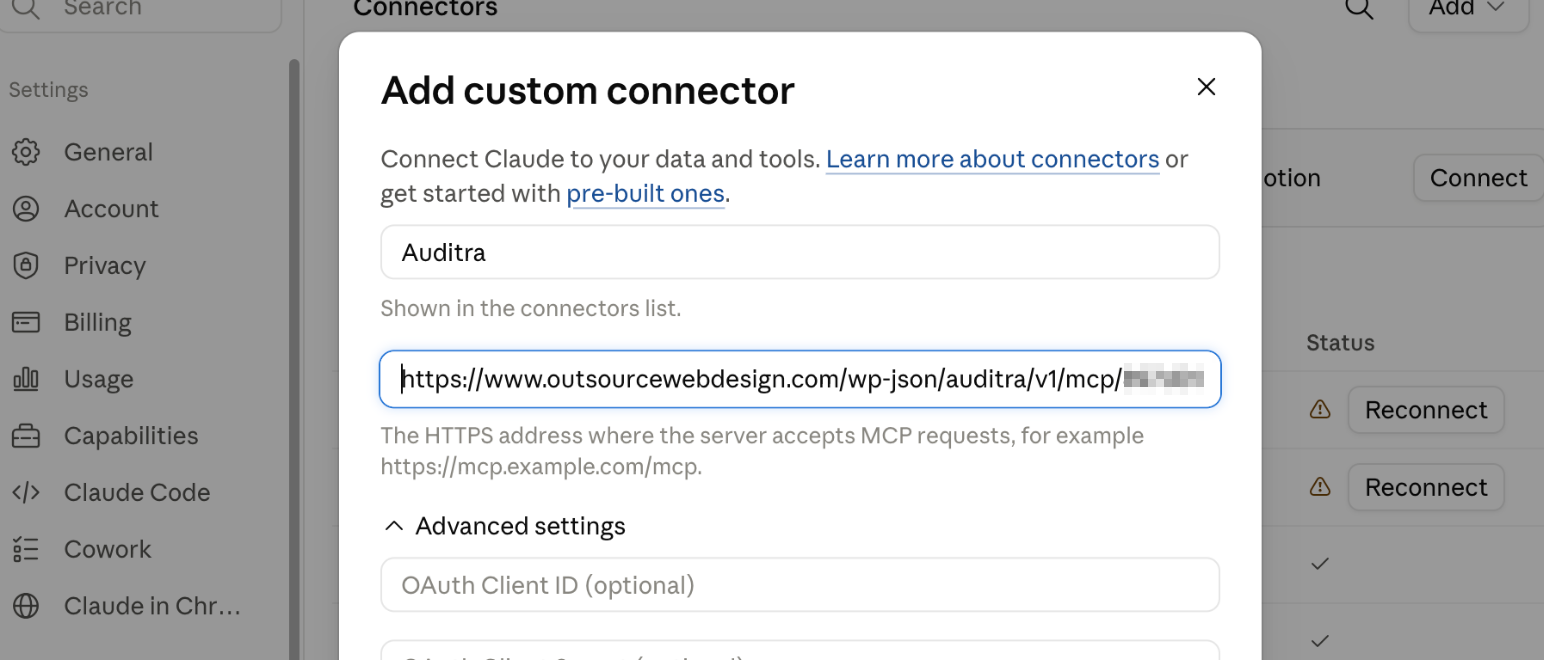
Task: Click the General gear icon
Action: click(x=25, y=152)
